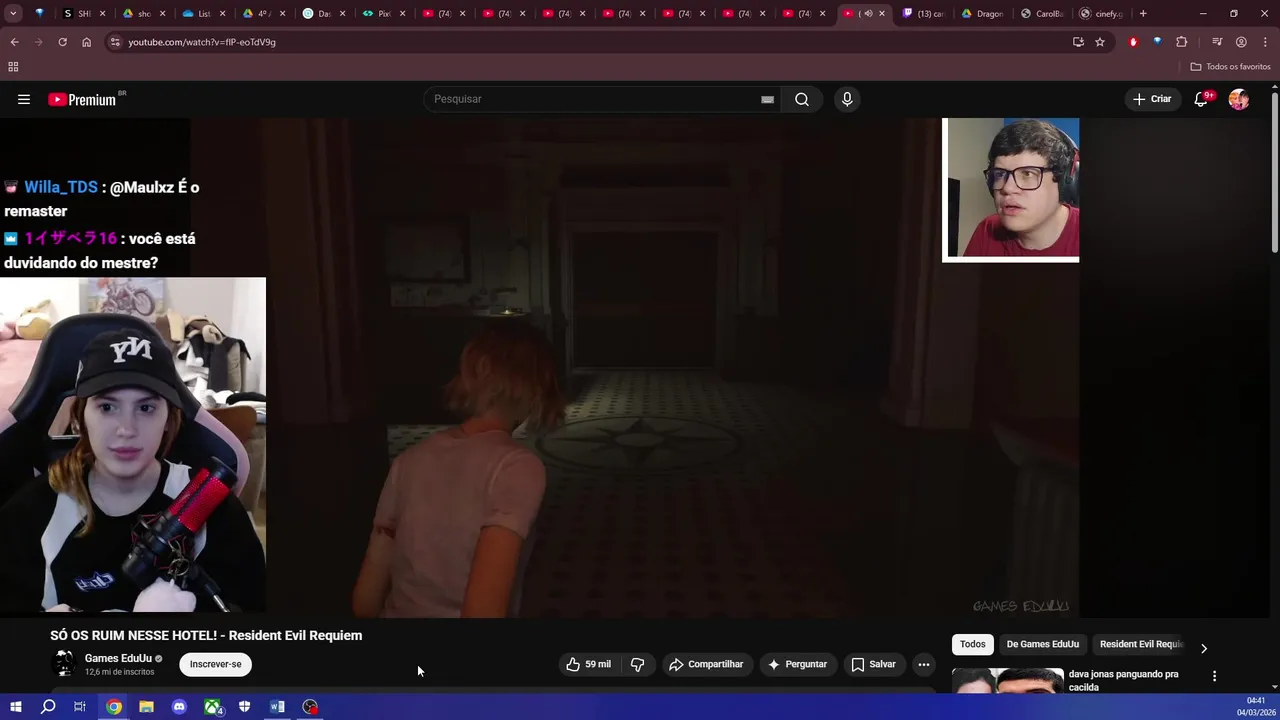Open Word from the taskbar
Screen dimensions: 1280x720
277,707
